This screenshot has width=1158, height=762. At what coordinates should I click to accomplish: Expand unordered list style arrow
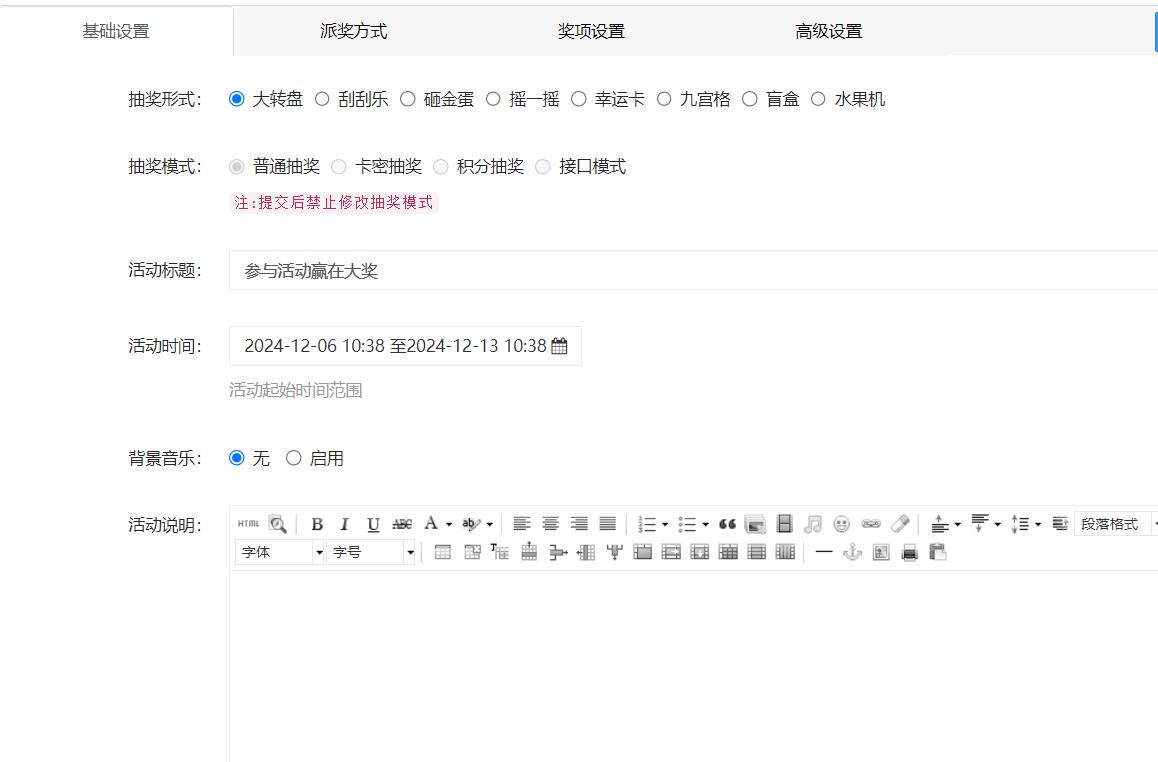(705, 524)
